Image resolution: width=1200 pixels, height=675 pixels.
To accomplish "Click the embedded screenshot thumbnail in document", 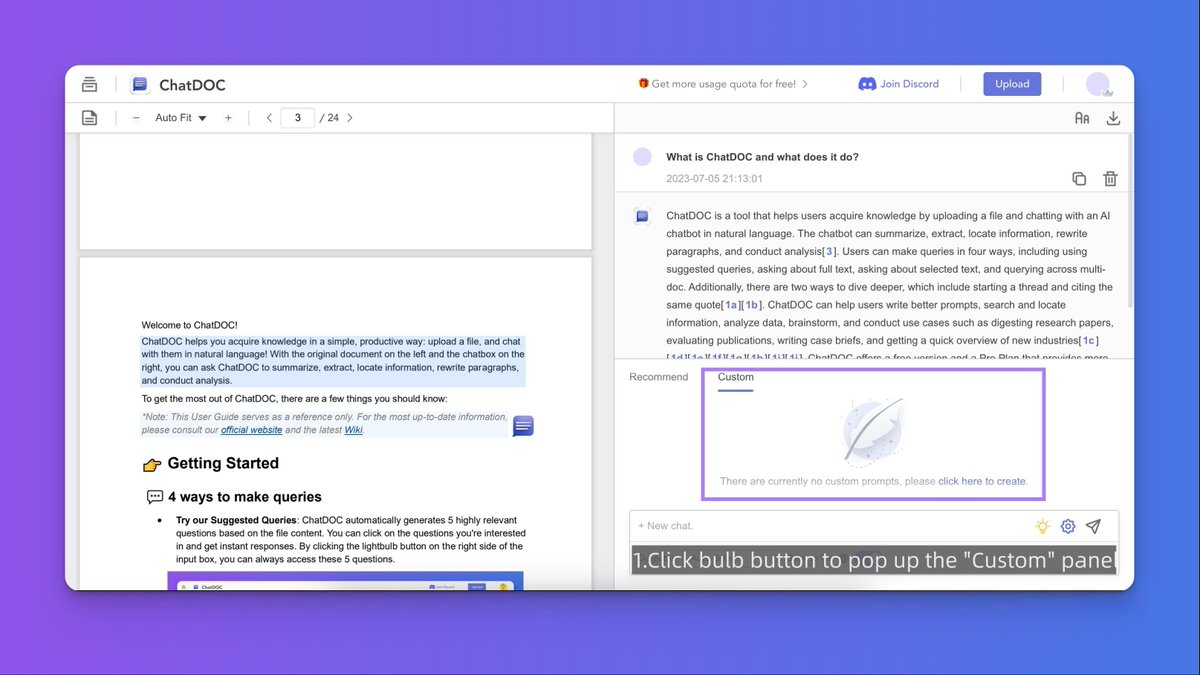I will tap(345, 581).
